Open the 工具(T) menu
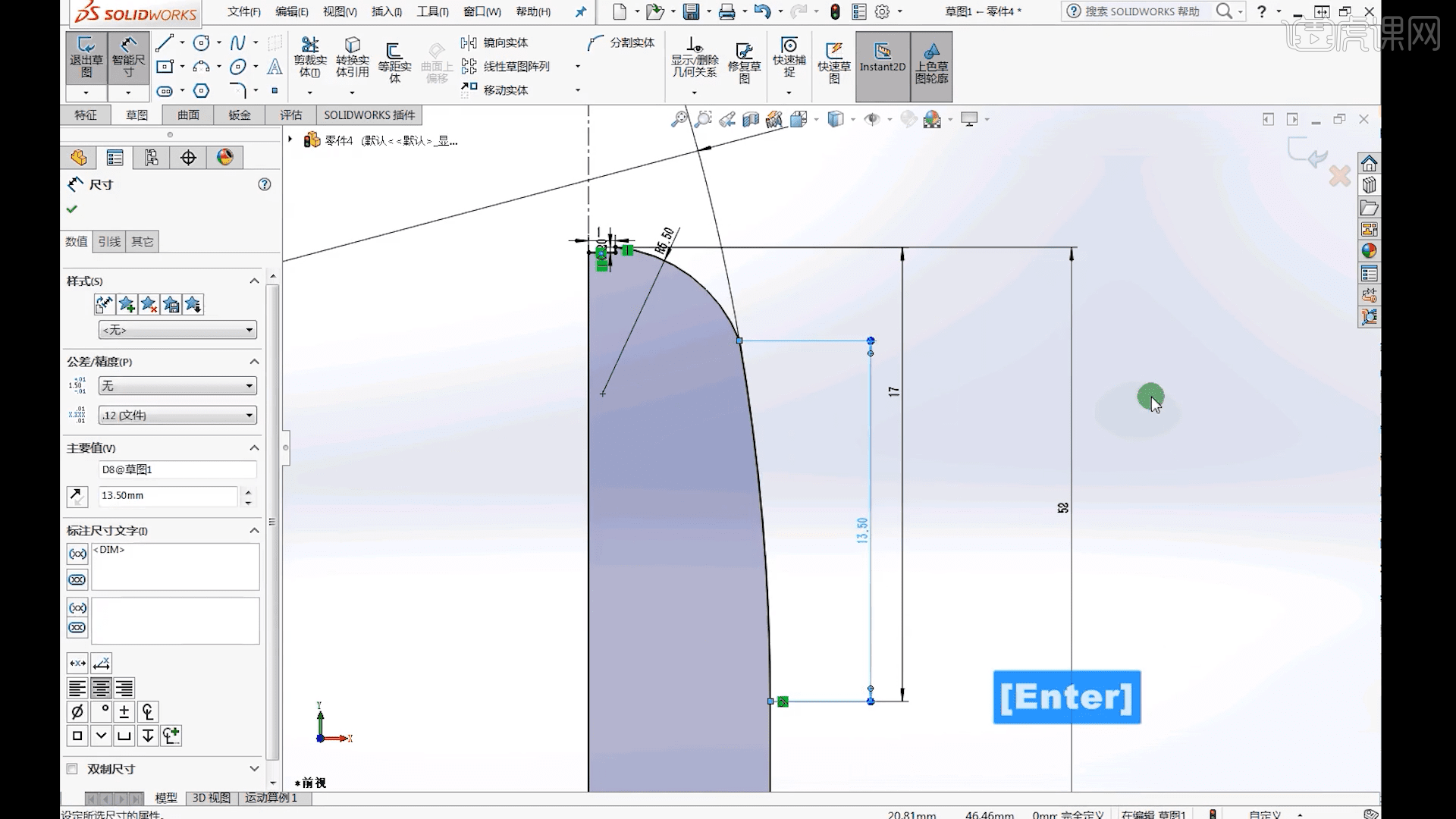 (432, 11)
